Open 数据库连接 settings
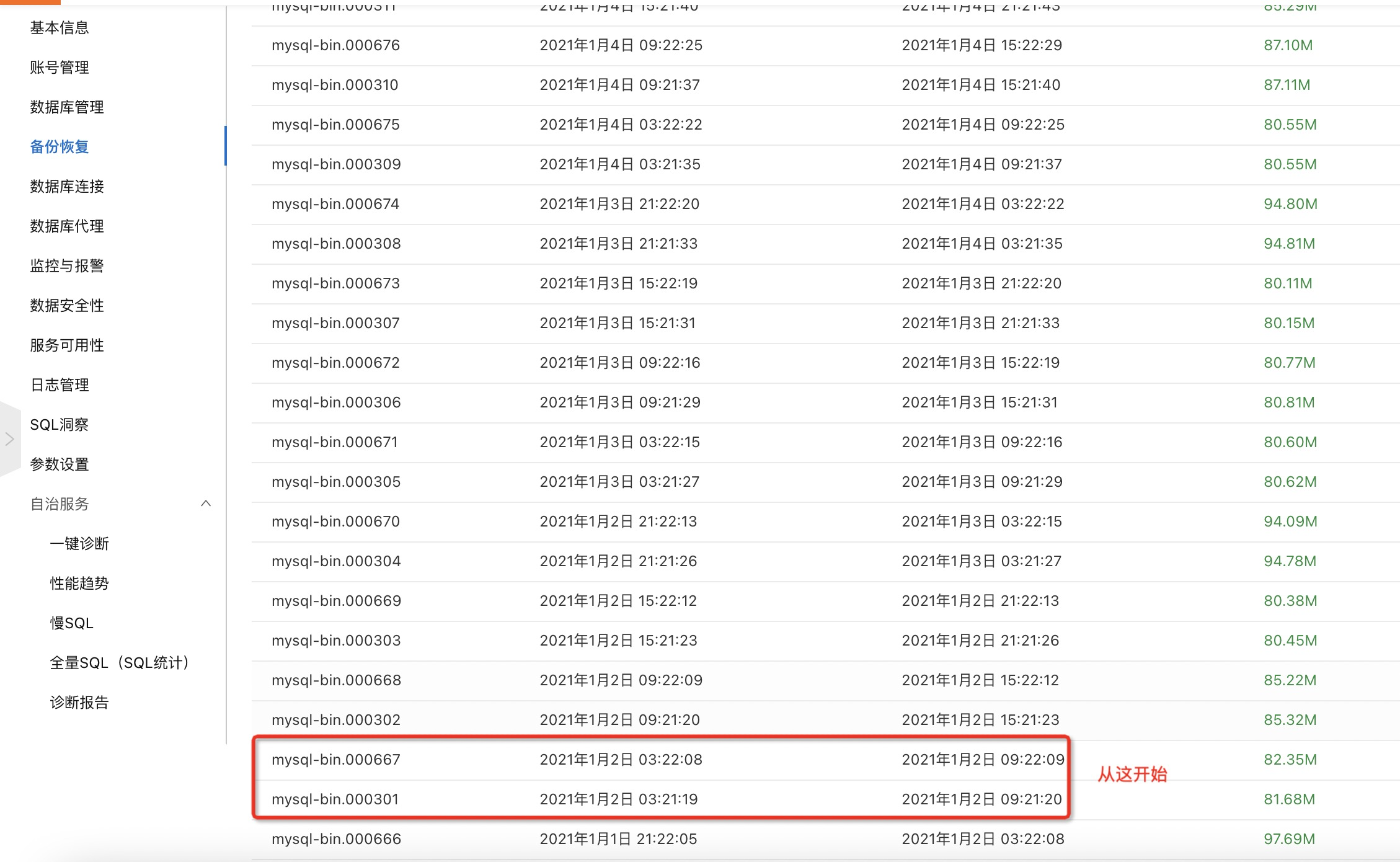Viewport: 1400px width, 862px height. tap(67, 187)
